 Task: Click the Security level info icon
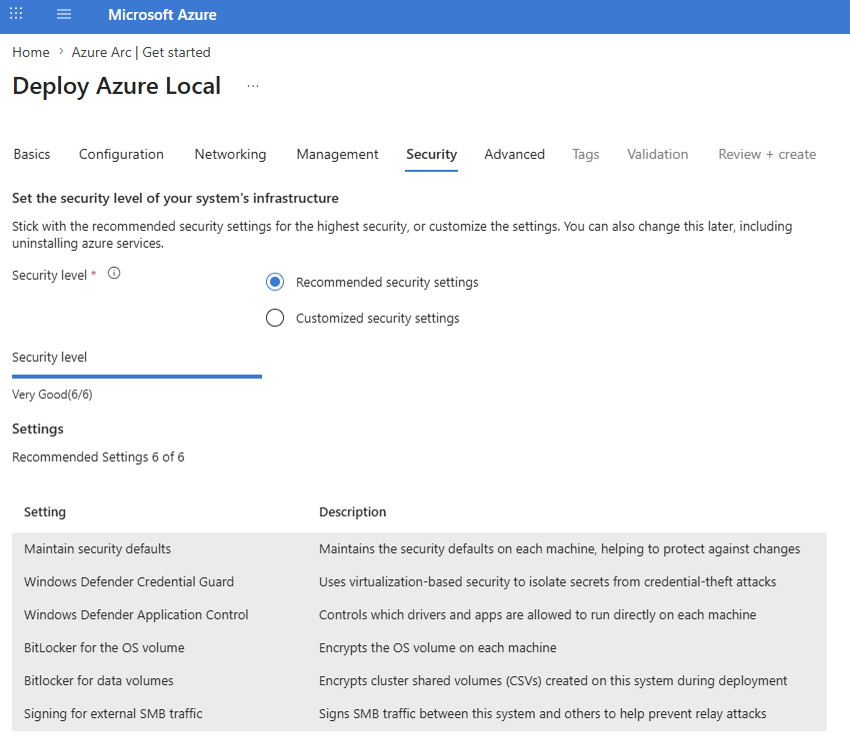click(x=114, y=273)
